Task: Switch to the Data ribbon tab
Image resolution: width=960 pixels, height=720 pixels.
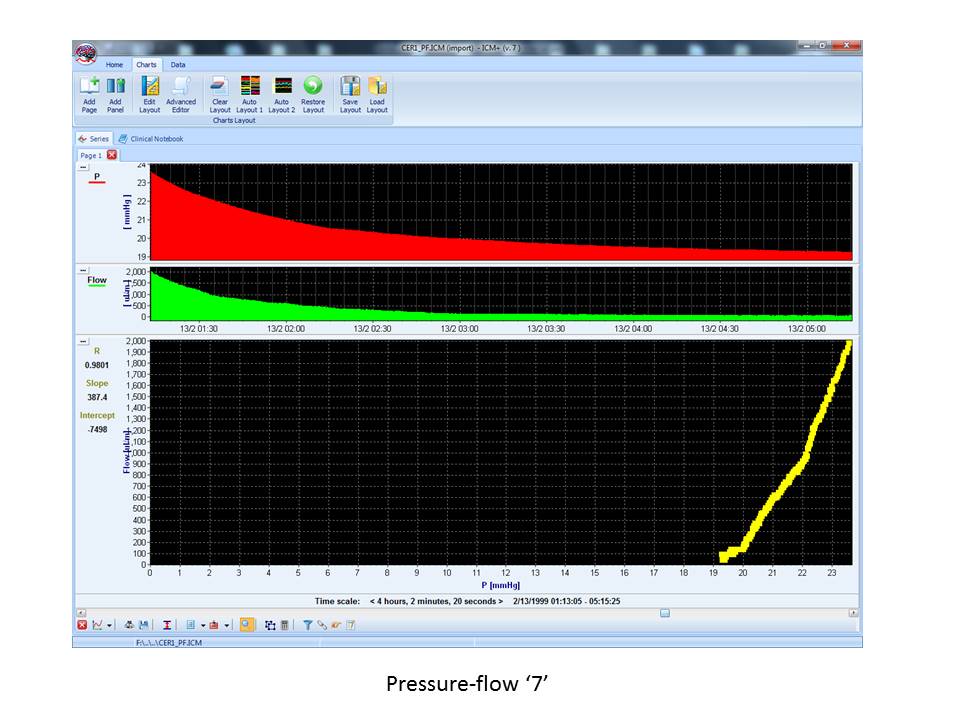Action: click(177, 64)
